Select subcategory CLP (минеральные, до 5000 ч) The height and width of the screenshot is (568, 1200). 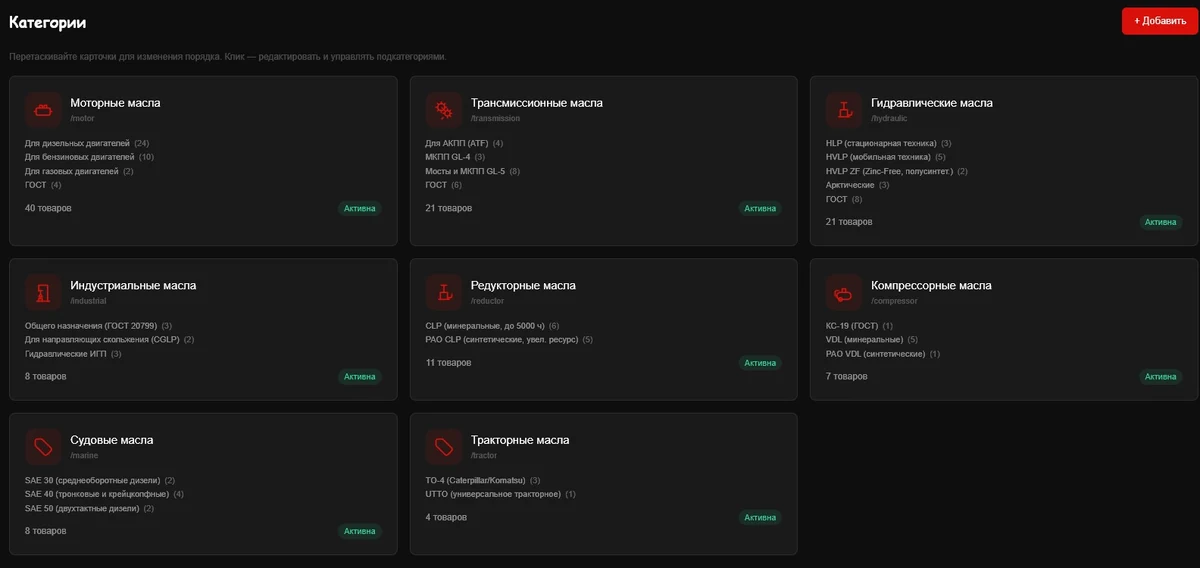[x=484, y=326]
